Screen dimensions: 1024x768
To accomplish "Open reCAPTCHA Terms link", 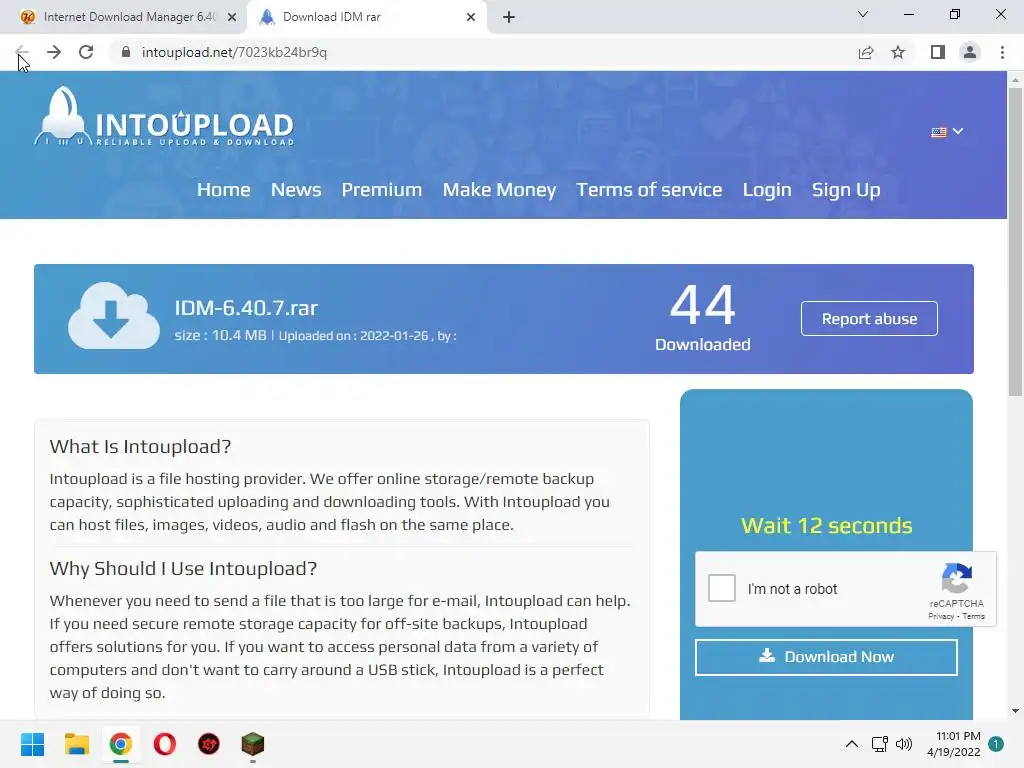I will pos(973,616).
